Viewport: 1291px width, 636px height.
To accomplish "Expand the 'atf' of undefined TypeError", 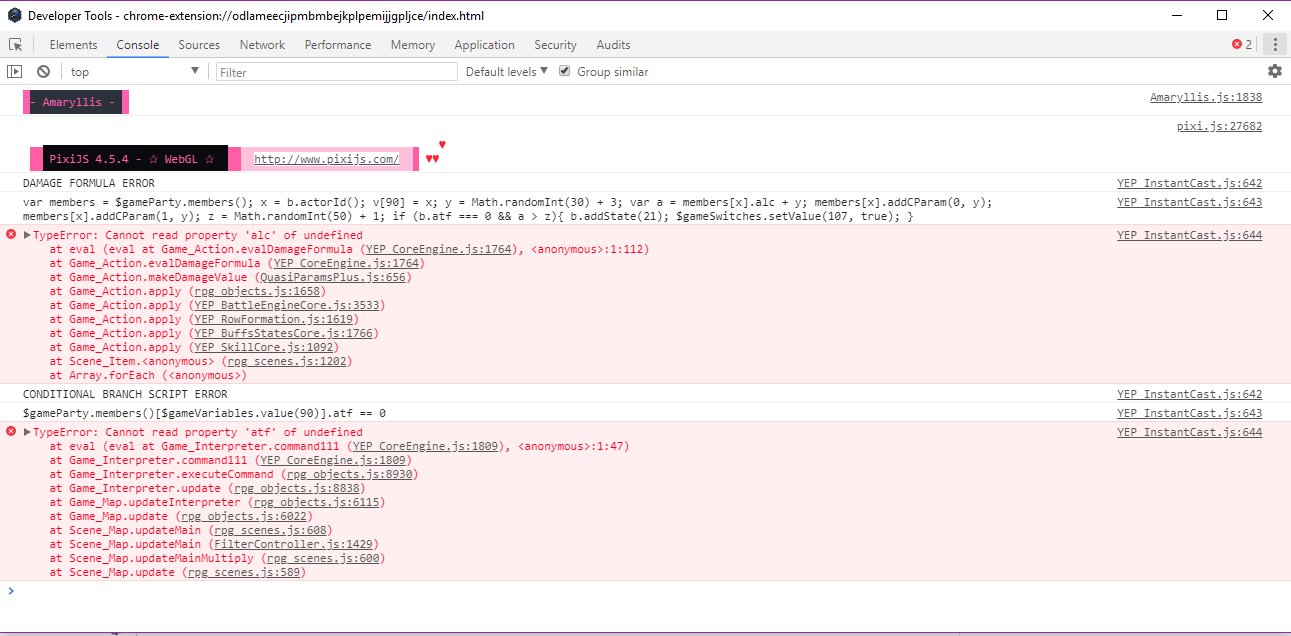I will 27,432.
